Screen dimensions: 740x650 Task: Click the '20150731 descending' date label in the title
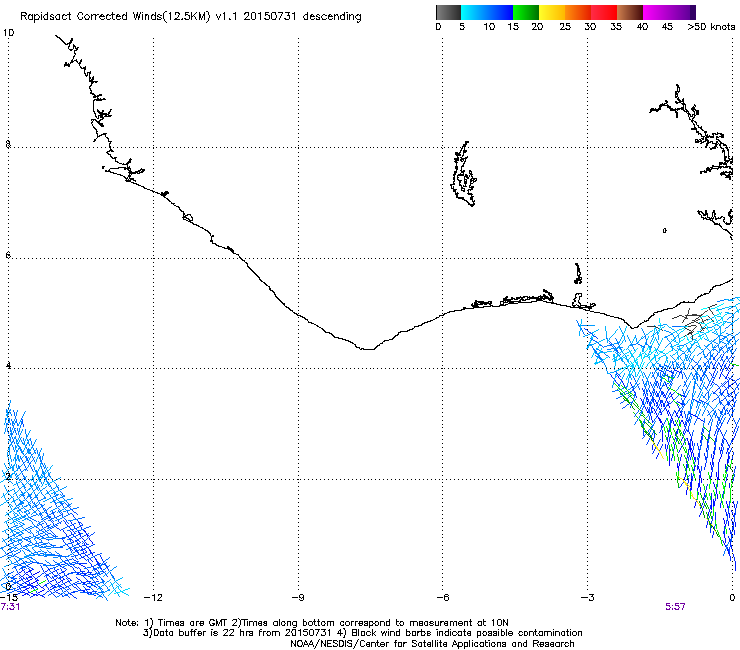click(303, 16)
